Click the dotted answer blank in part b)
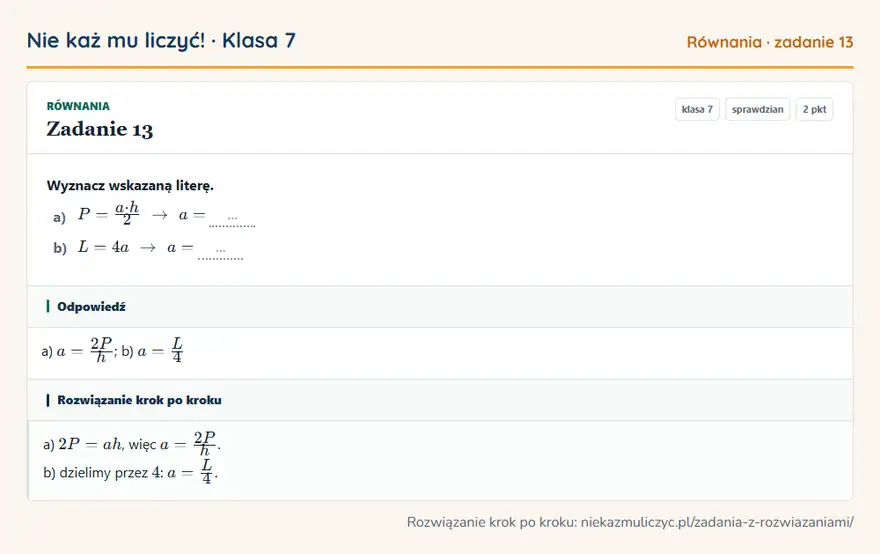Viewport: 880px width, 554px height. click(x=221, y=251)
